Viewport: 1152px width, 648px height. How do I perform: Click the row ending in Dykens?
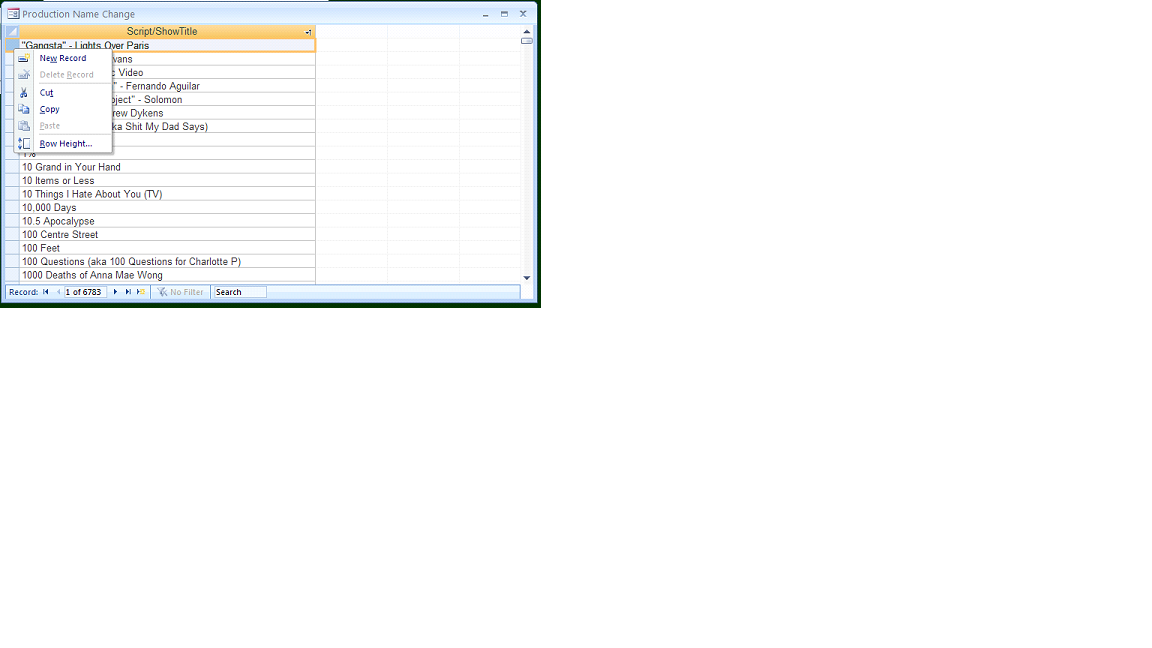(213, 113)
